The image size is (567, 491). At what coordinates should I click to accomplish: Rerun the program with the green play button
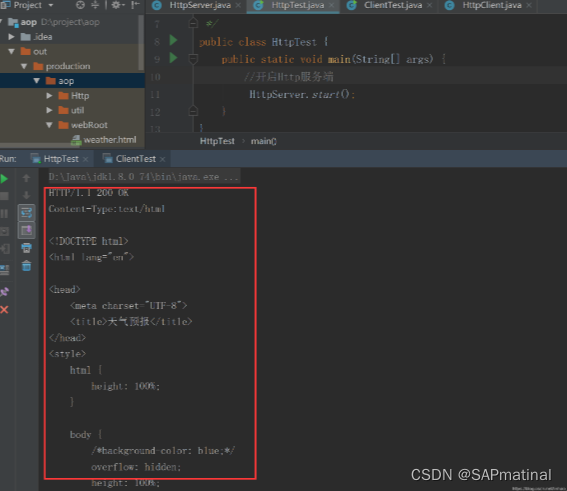(x=4, y=179)
